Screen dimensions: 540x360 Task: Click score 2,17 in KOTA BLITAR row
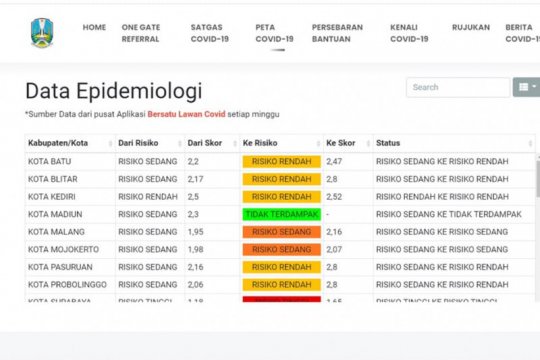(195, 179)
